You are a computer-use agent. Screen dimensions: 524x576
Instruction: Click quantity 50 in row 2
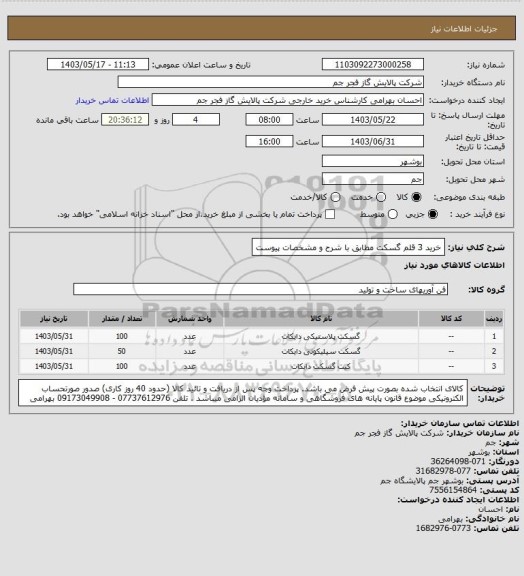click(x=122, y=351)
